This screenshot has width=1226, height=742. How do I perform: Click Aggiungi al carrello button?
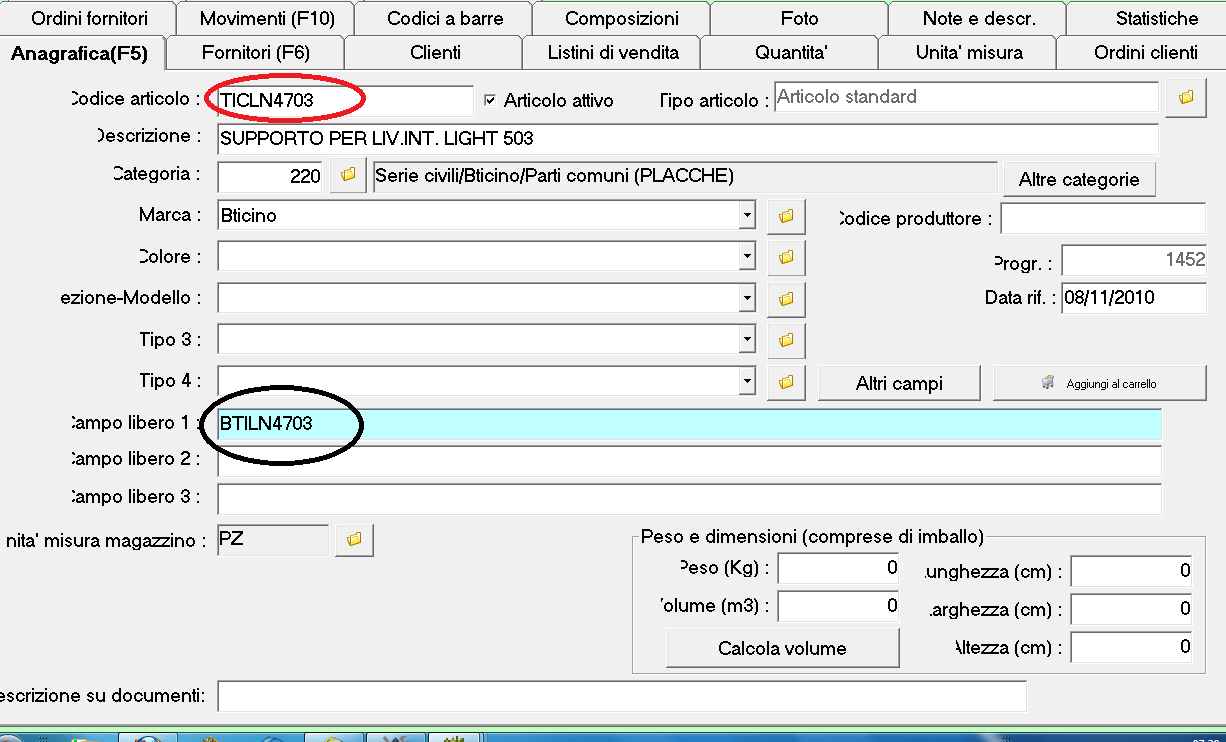click(1099, 383)
